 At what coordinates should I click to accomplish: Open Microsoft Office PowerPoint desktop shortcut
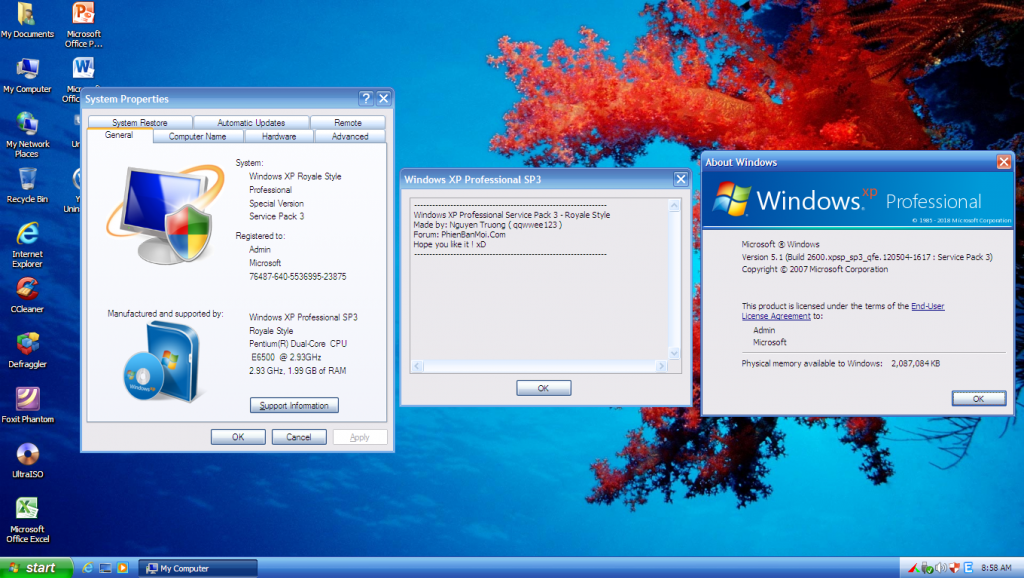click(84, 24)
